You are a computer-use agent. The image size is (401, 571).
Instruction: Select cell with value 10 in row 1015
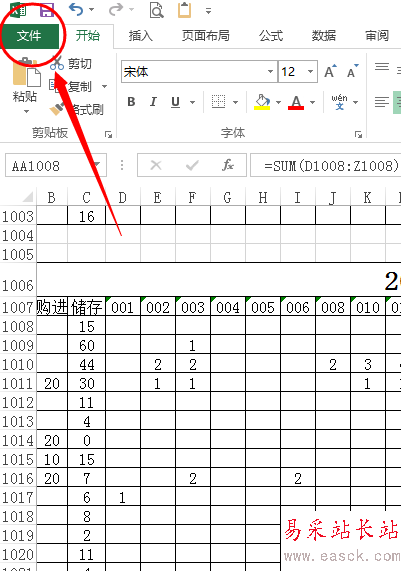pos(52,459)
